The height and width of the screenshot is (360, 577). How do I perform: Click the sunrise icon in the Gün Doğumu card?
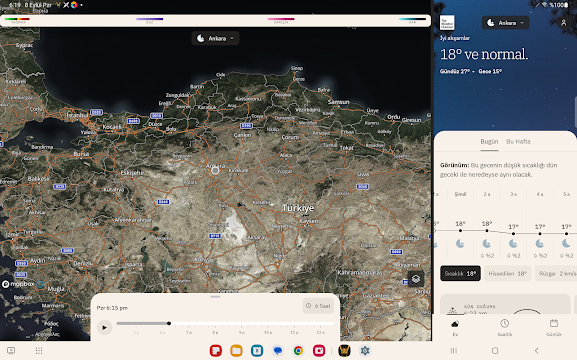click(453, 311)
